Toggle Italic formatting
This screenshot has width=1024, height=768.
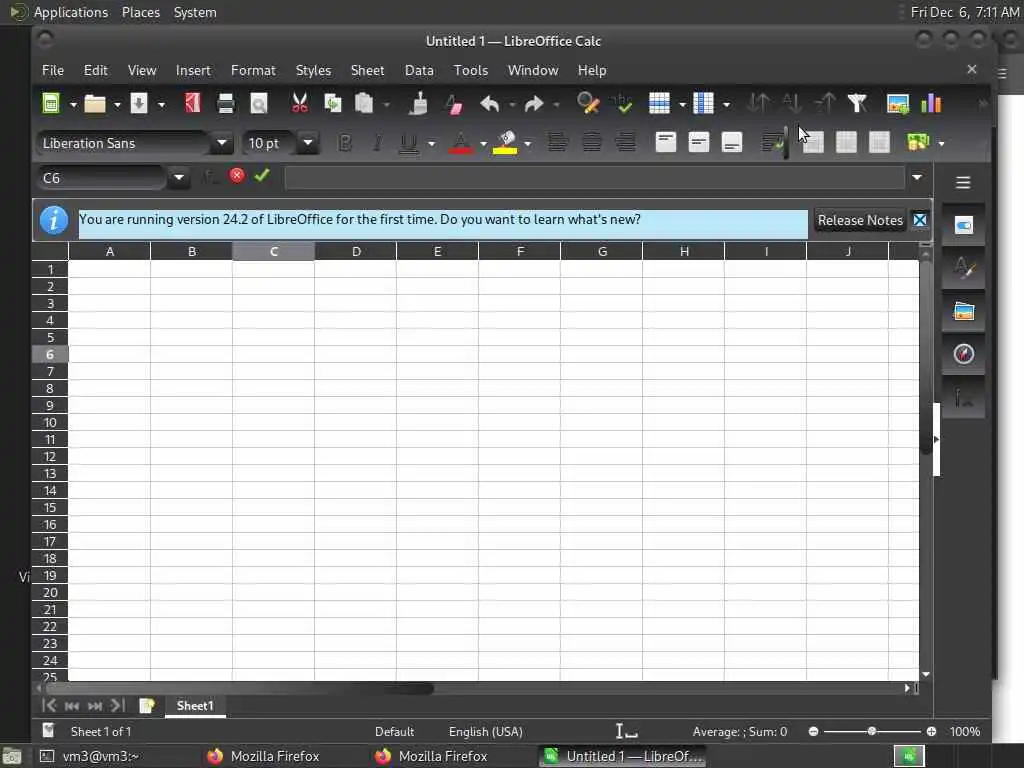[x=377, y=142]
